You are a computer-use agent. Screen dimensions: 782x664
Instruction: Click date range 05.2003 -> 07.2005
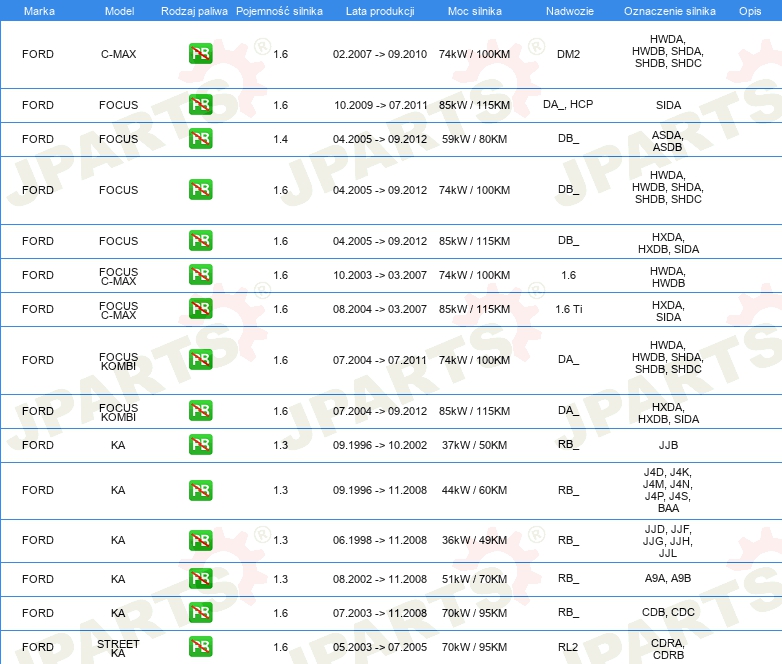point(380,647)
